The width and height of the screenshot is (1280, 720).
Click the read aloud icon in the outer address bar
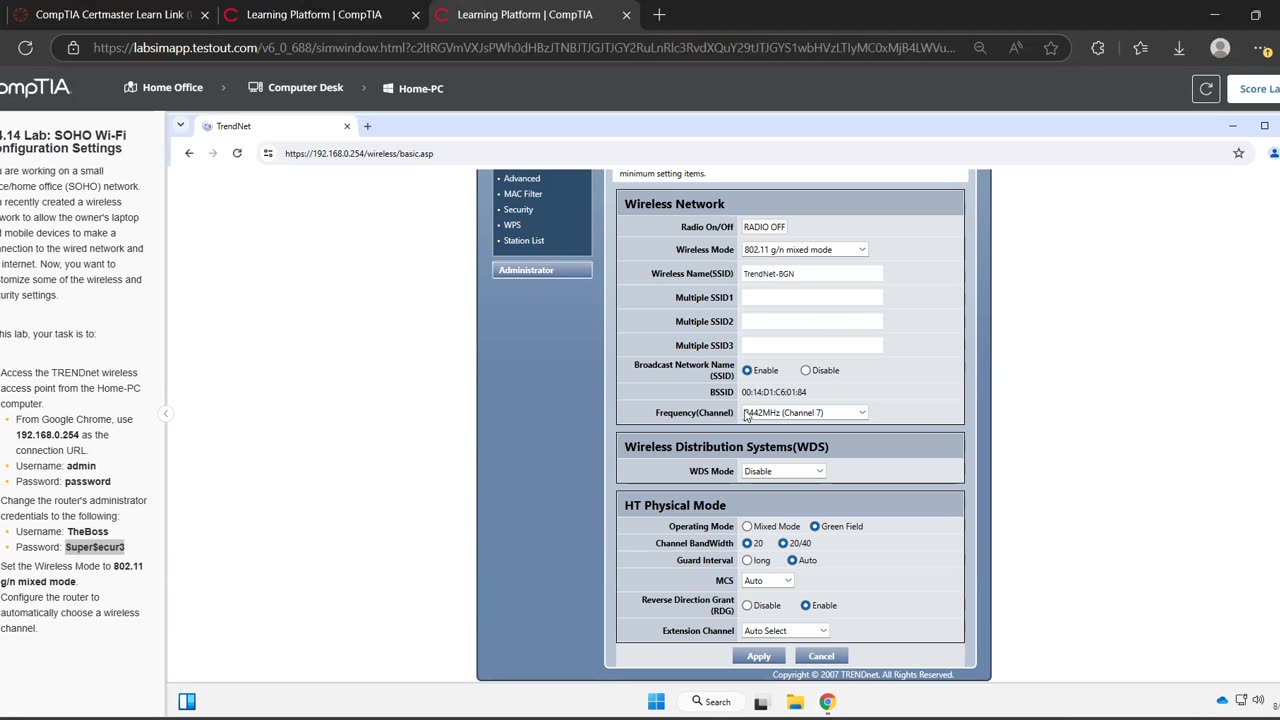point(1015,48)
